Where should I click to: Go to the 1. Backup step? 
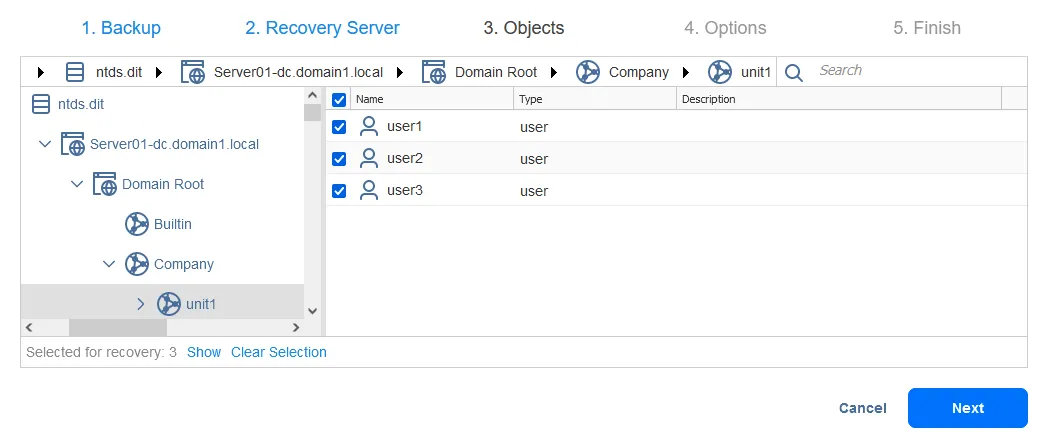click(x=121, y=28)
